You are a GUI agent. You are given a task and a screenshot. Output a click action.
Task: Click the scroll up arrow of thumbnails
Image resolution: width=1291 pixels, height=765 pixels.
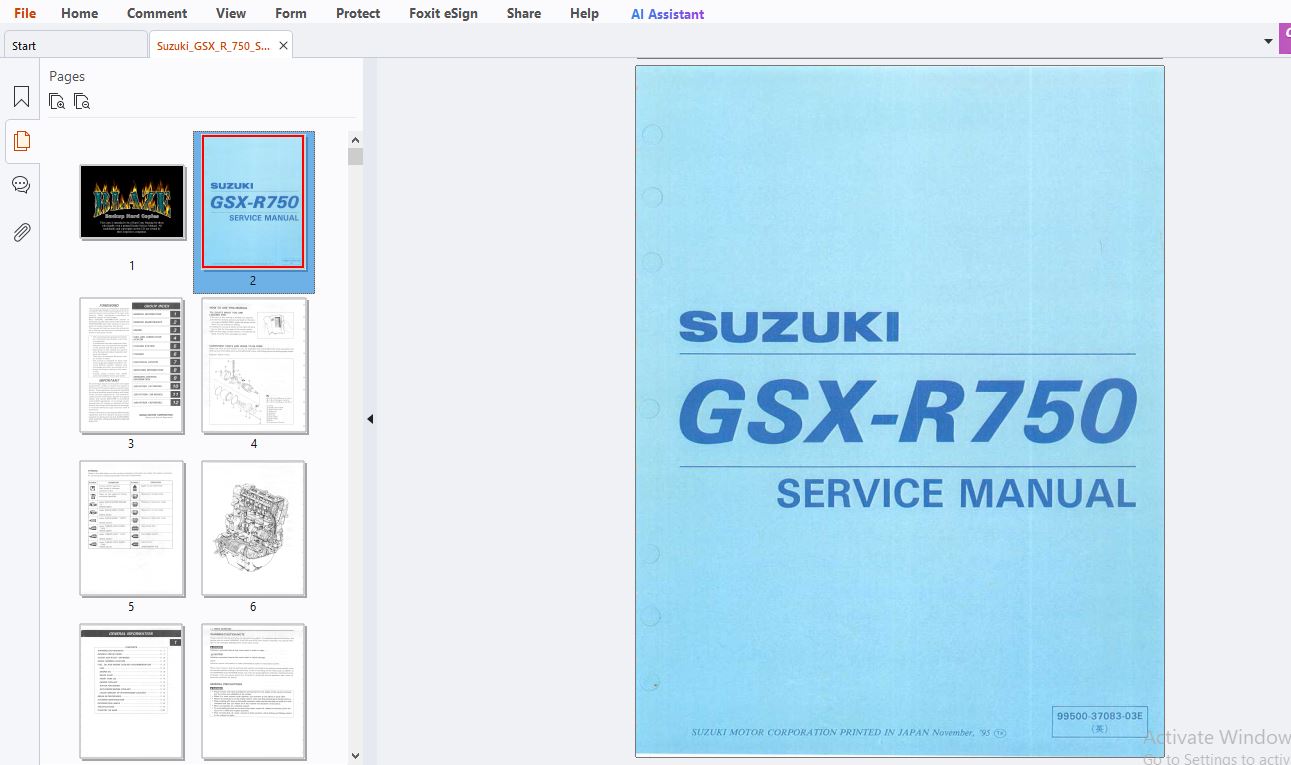pyautogui.click(x=355, y=140)
